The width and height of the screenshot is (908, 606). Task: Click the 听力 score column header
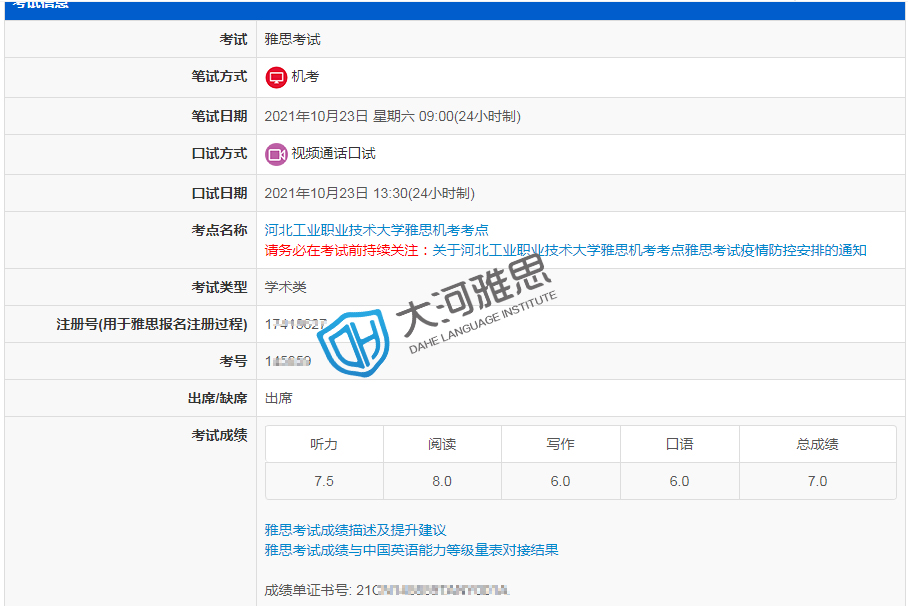324,444
